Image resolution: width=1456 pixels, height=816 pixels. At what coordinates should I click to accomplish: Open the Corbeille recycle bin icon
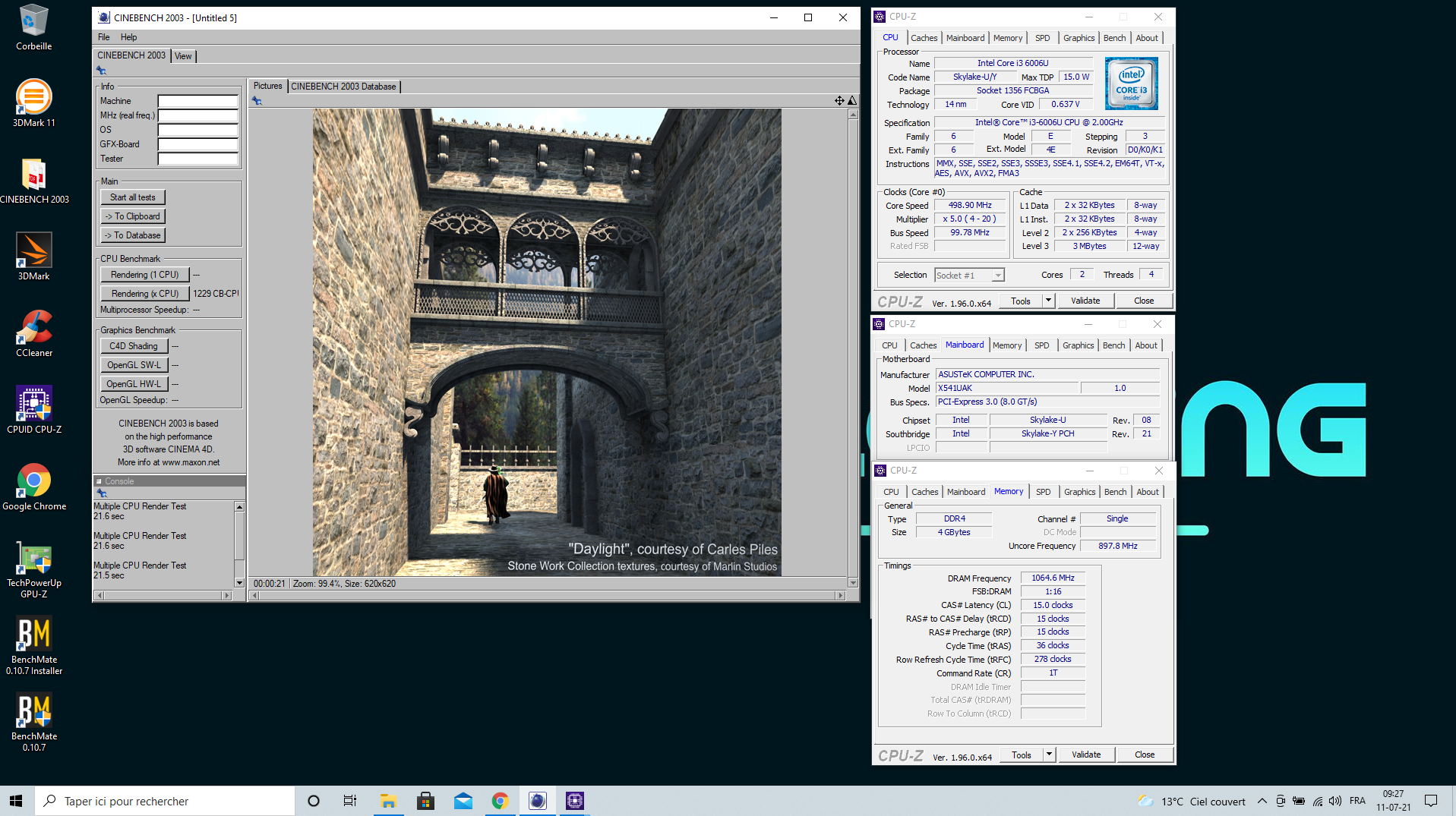click(33, 27)
